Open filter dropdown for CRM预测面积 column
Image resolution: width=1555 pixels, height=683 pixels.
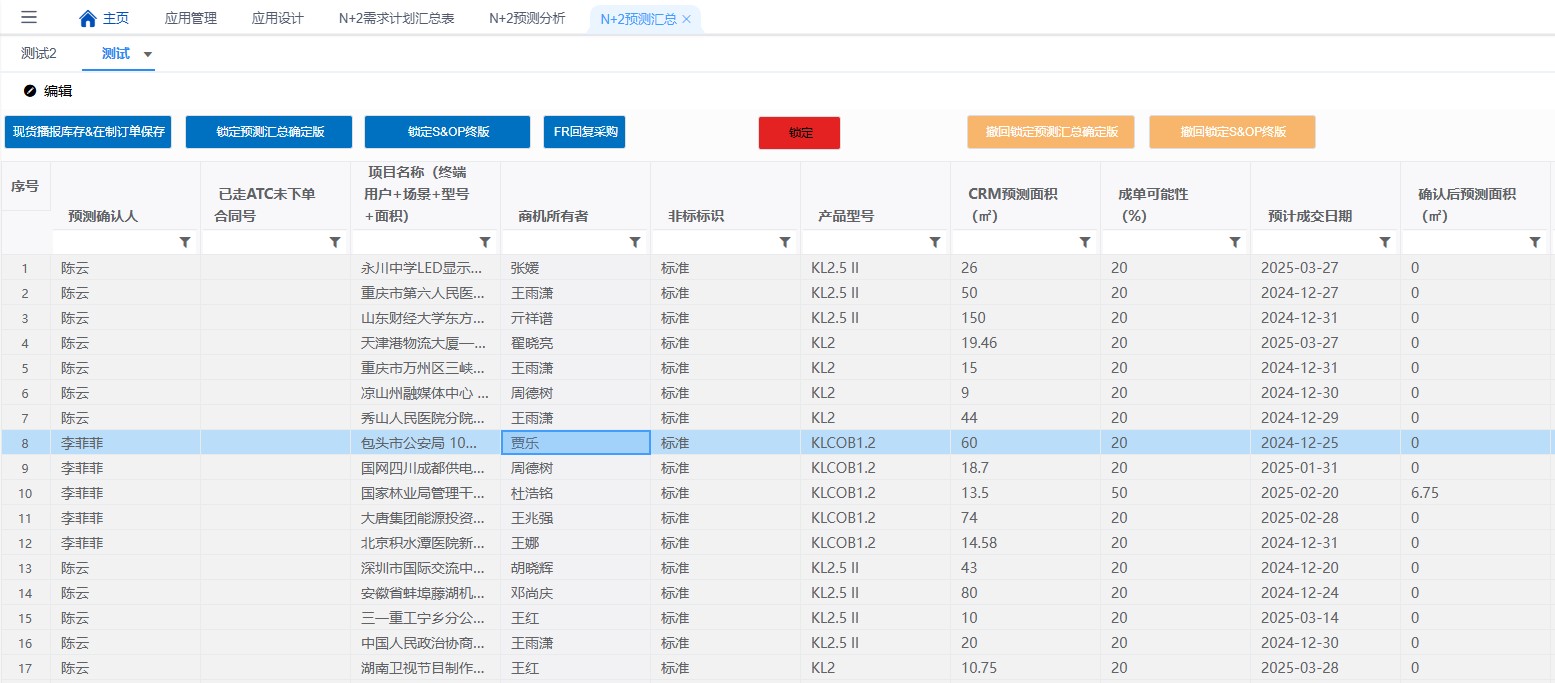tap(1085, 242)
